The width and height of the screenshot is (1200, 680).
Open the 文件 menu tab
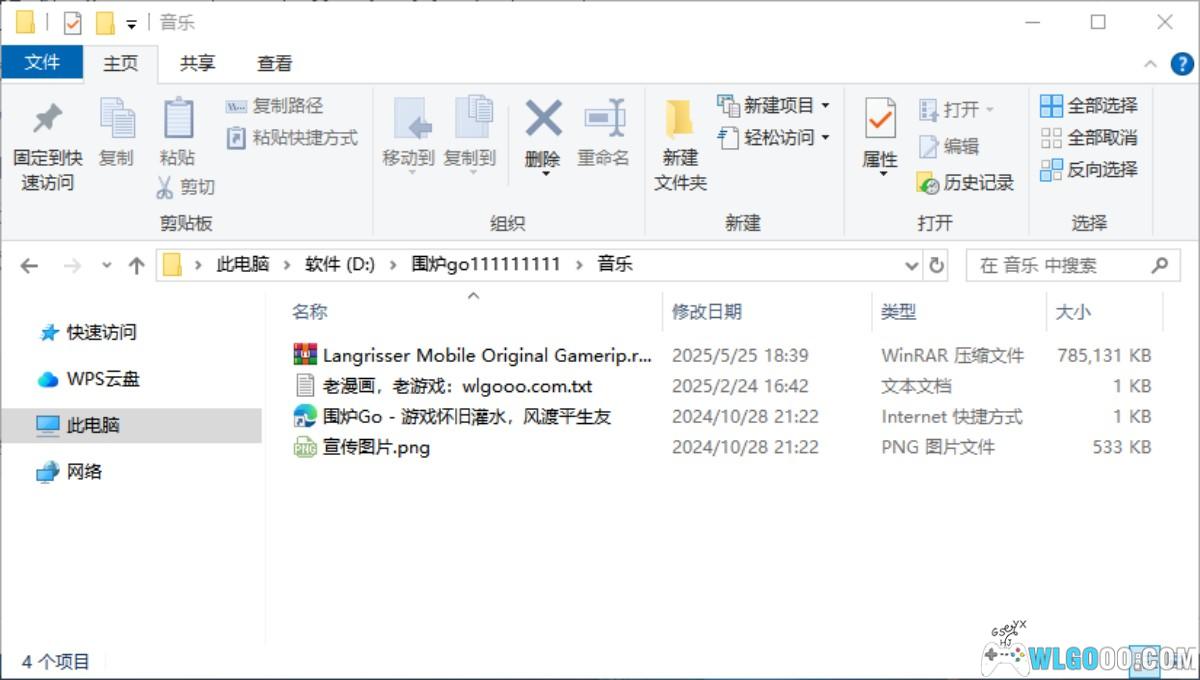(42, 63)
